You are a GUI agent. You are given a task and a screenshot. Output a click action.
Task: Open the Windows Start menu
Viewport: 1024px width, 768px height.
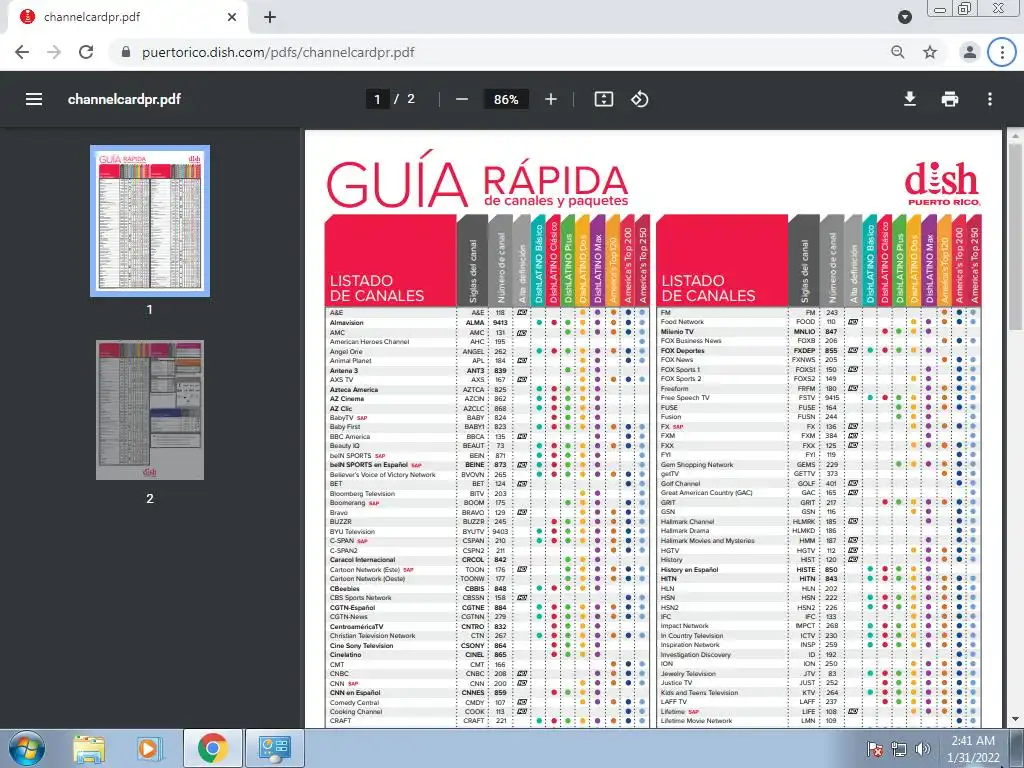pos(27,748)
